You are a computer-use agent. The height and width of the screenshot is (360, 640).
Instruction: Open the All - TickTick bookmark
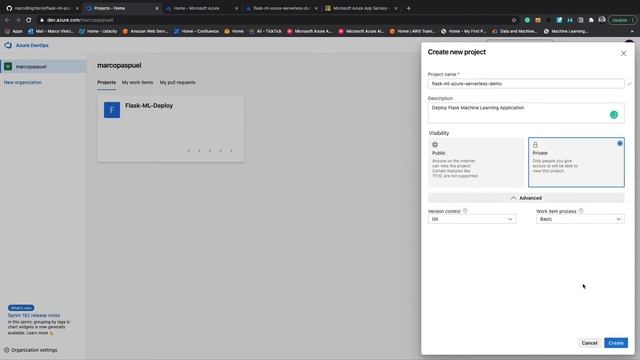tap(265, 31)
